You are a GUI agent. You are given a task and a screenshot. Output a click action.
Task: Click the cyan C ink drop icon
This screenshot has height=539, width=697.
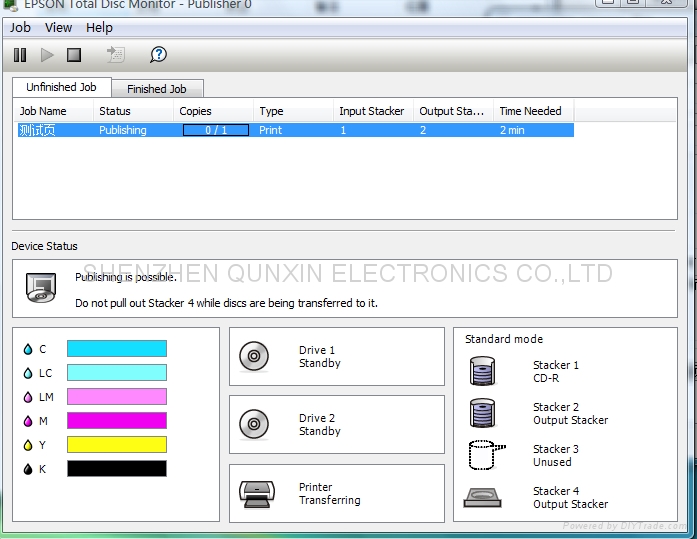pyautogui.click(x=28, y=349)
